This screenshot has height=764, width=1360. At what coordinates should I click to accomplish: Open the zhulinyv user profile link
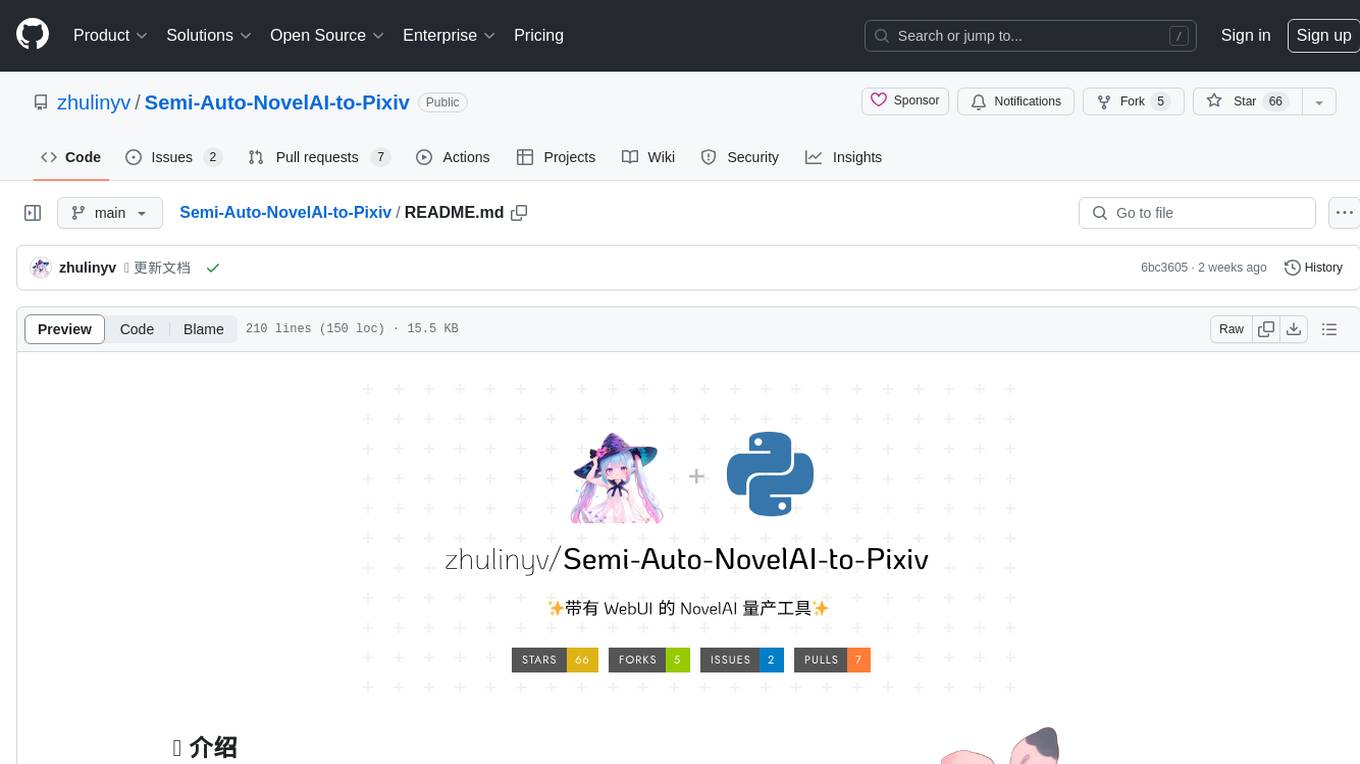click(x=94, y=102)
